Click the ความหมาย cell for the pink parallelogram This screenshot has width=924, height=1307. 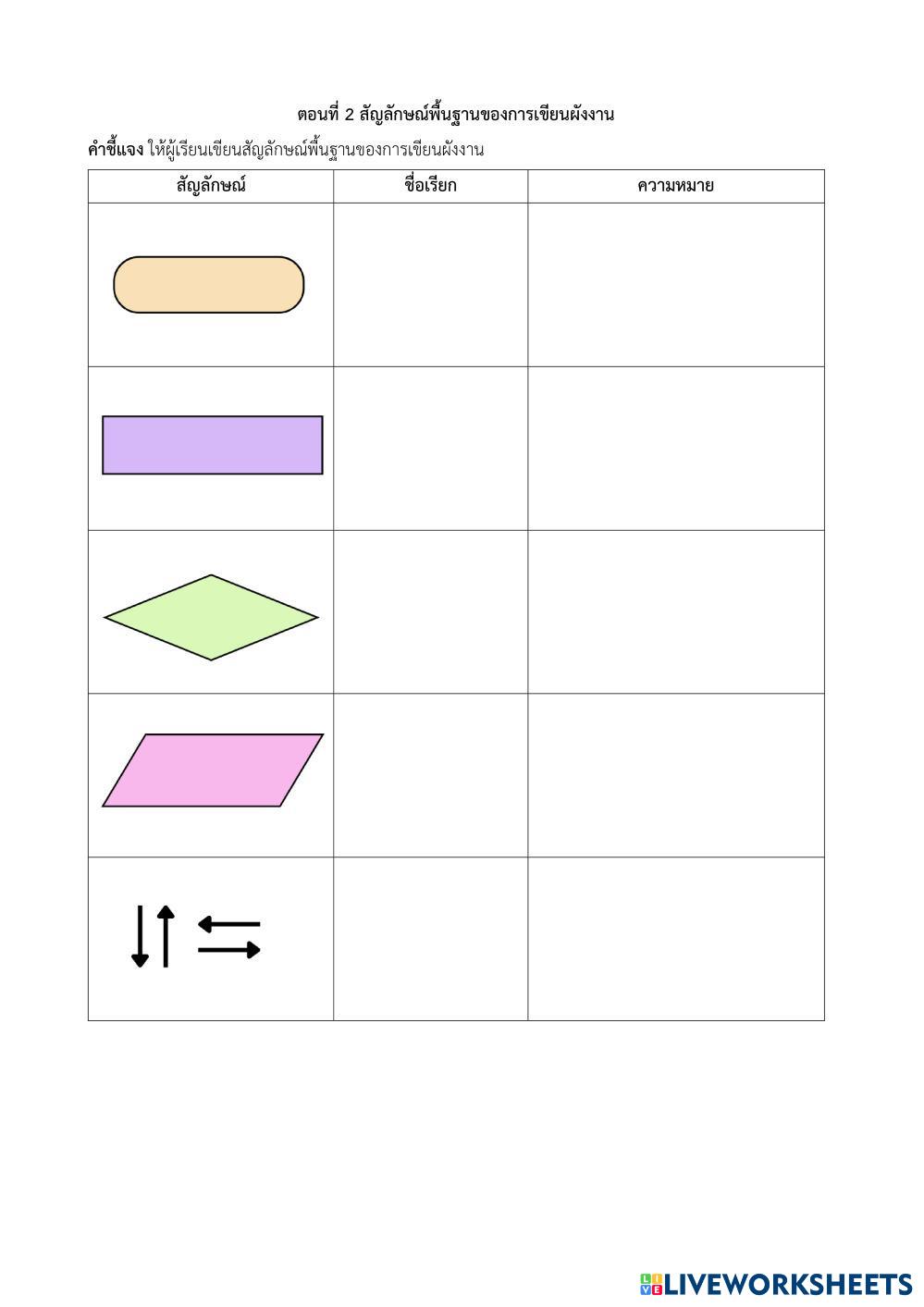675,775
